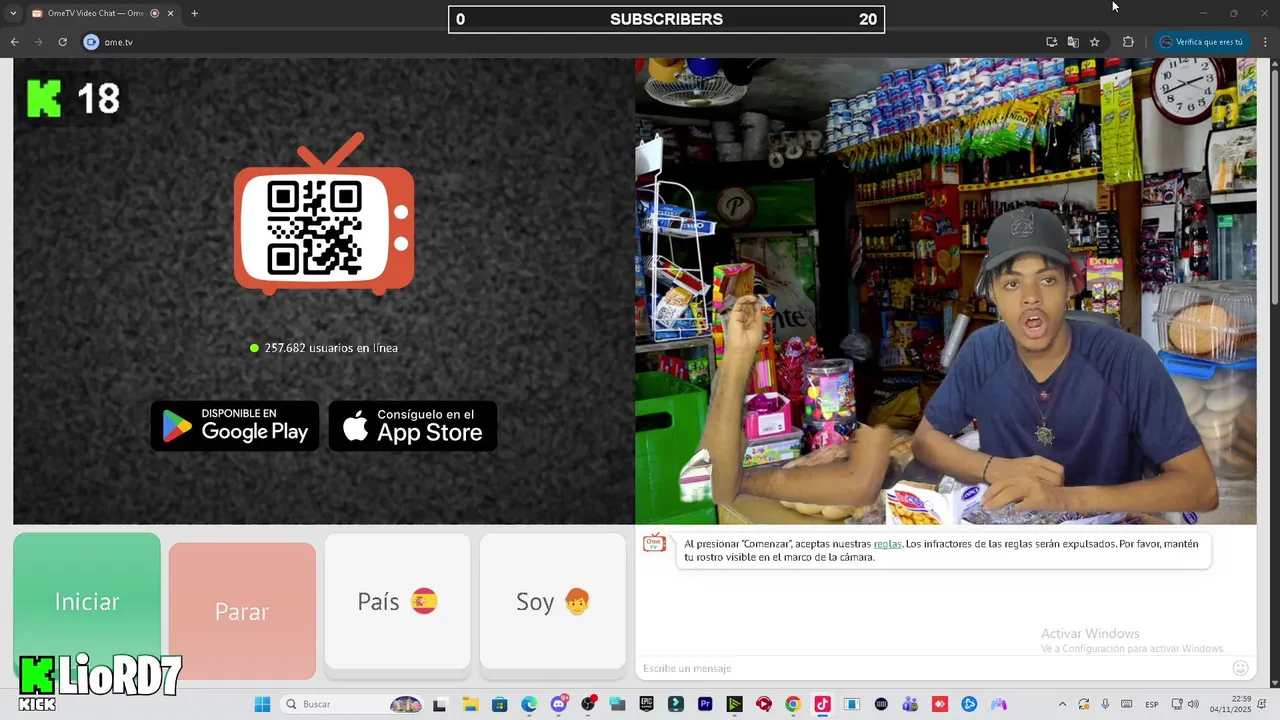Screen dimensions: 1280x720
Task: Show hidden system tray icons
Action: (x=1062, y=704)
